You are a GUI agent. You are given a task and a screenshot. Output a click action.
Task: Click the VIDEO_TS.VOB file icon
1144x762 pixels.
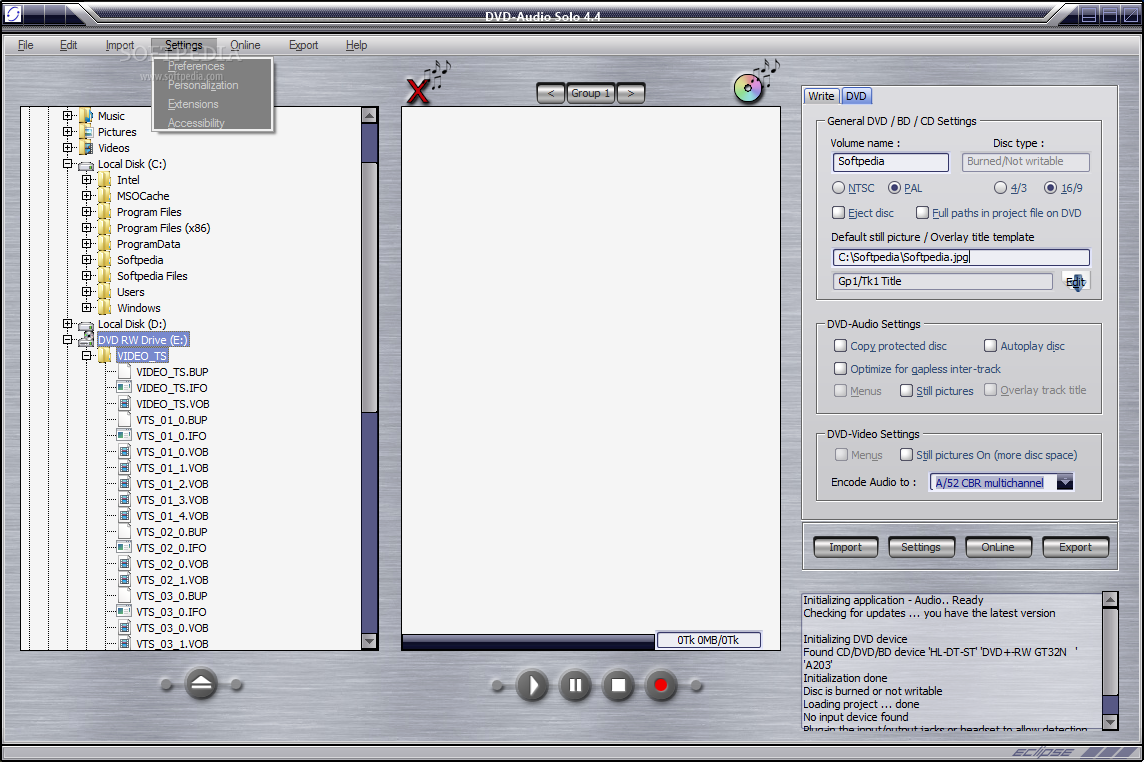[x=125, y=404]
